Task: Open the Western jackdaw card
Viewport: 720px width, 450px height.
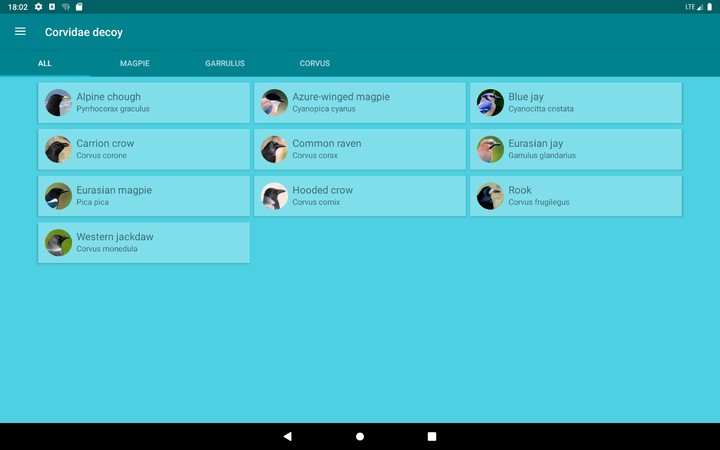Action: pos(144,243)
